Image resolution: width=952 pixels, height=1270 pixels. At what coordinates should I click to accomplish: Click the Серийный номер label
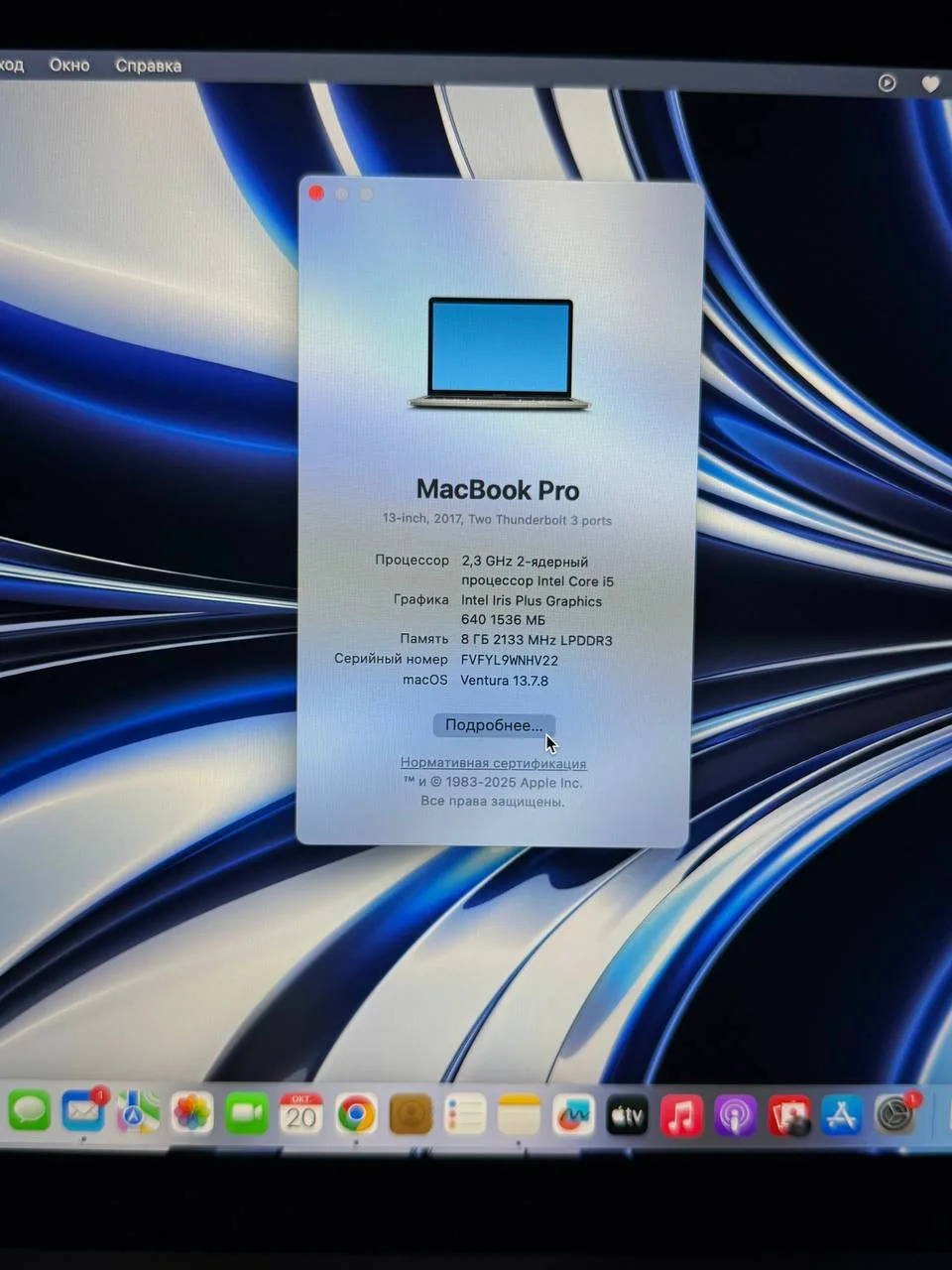(391, 659)
